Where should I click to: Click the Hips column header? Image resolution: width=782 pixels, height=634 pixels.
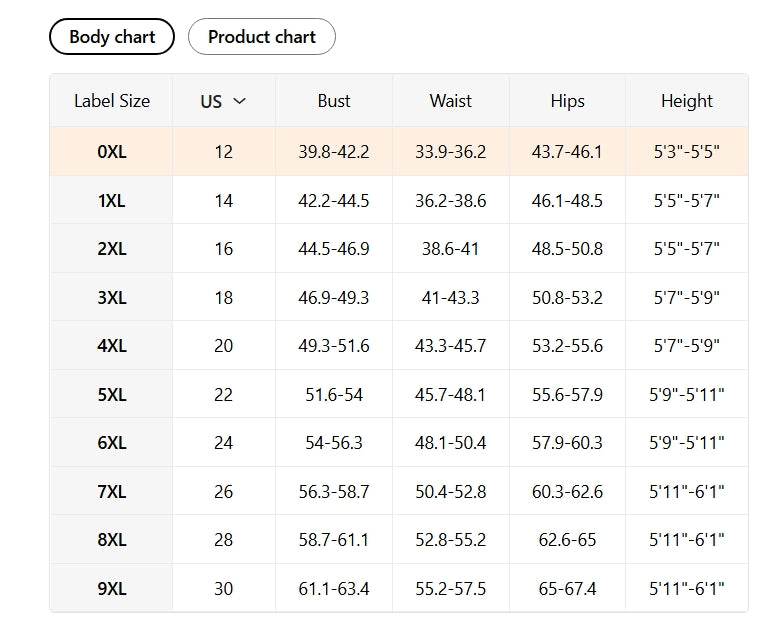568,101
